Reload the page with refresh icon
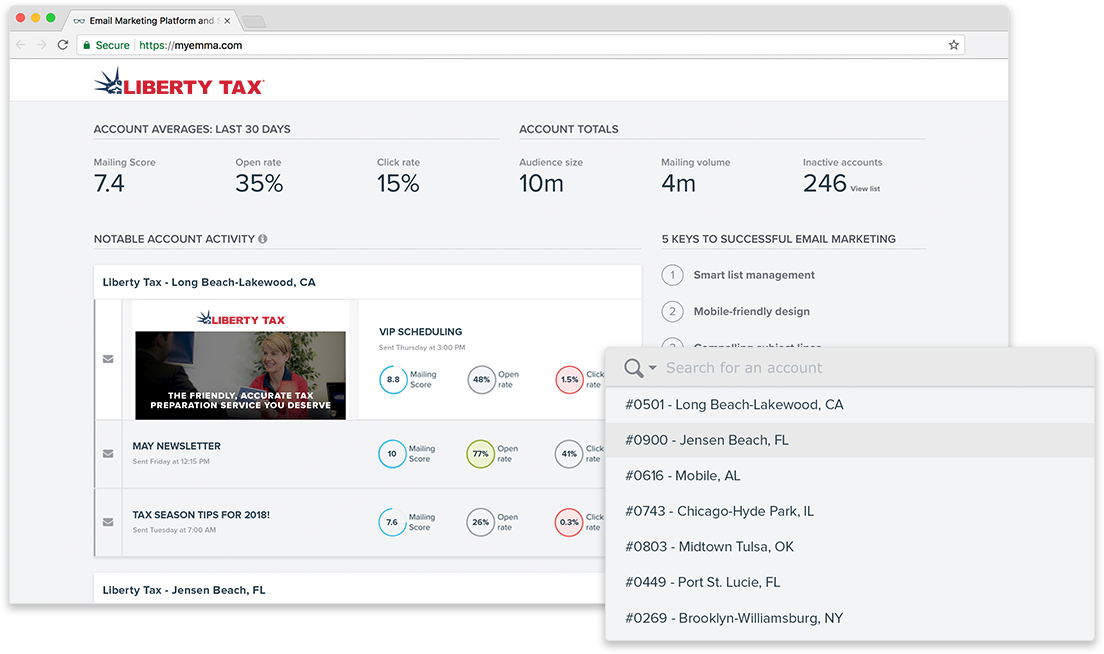 [63, 45]
